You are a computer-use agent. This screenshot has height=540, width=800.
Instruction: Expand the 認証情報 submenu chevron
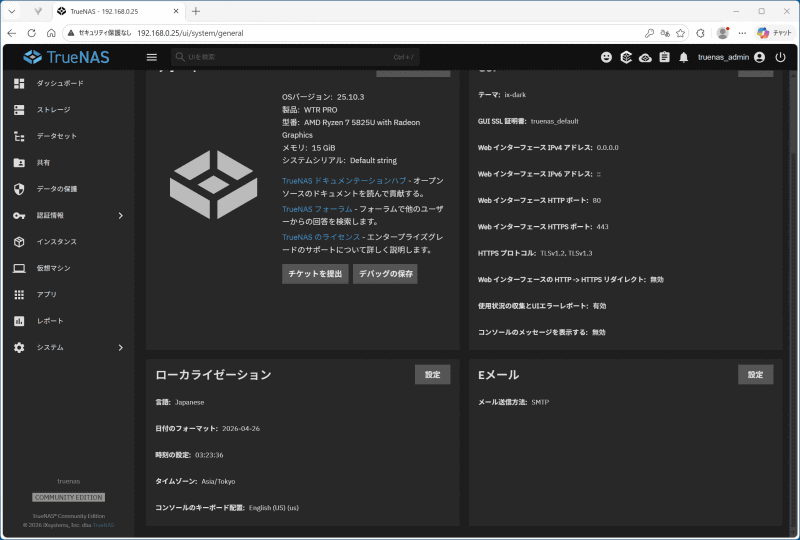[x=121, y=215]
